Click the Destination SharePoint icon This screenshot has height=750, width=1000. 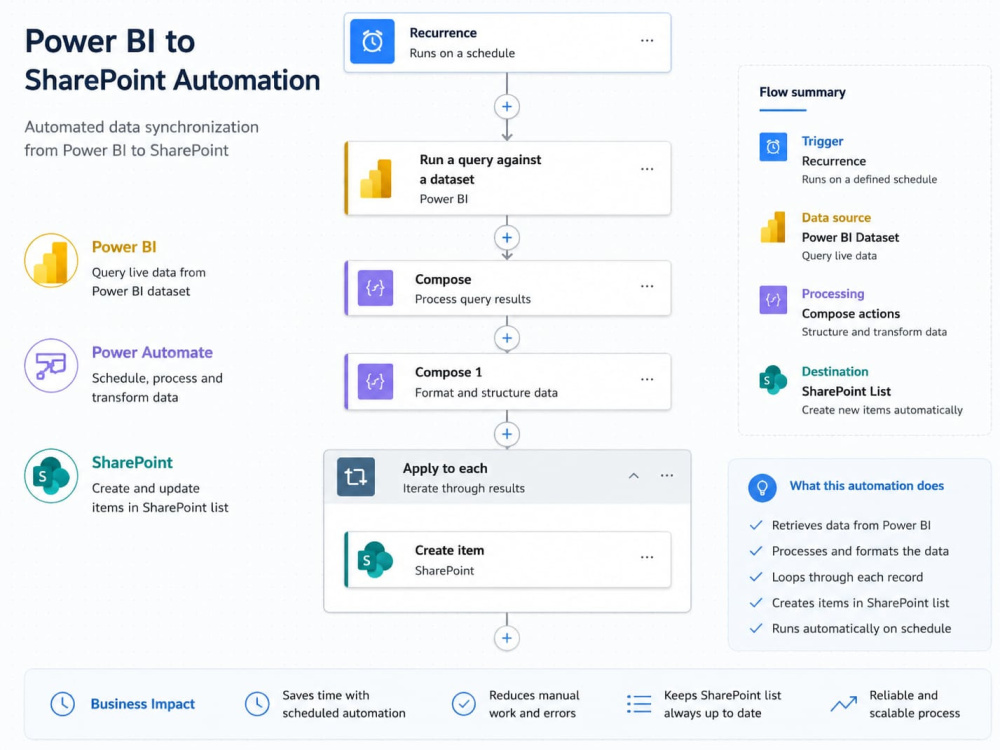(x=773, y=380)
